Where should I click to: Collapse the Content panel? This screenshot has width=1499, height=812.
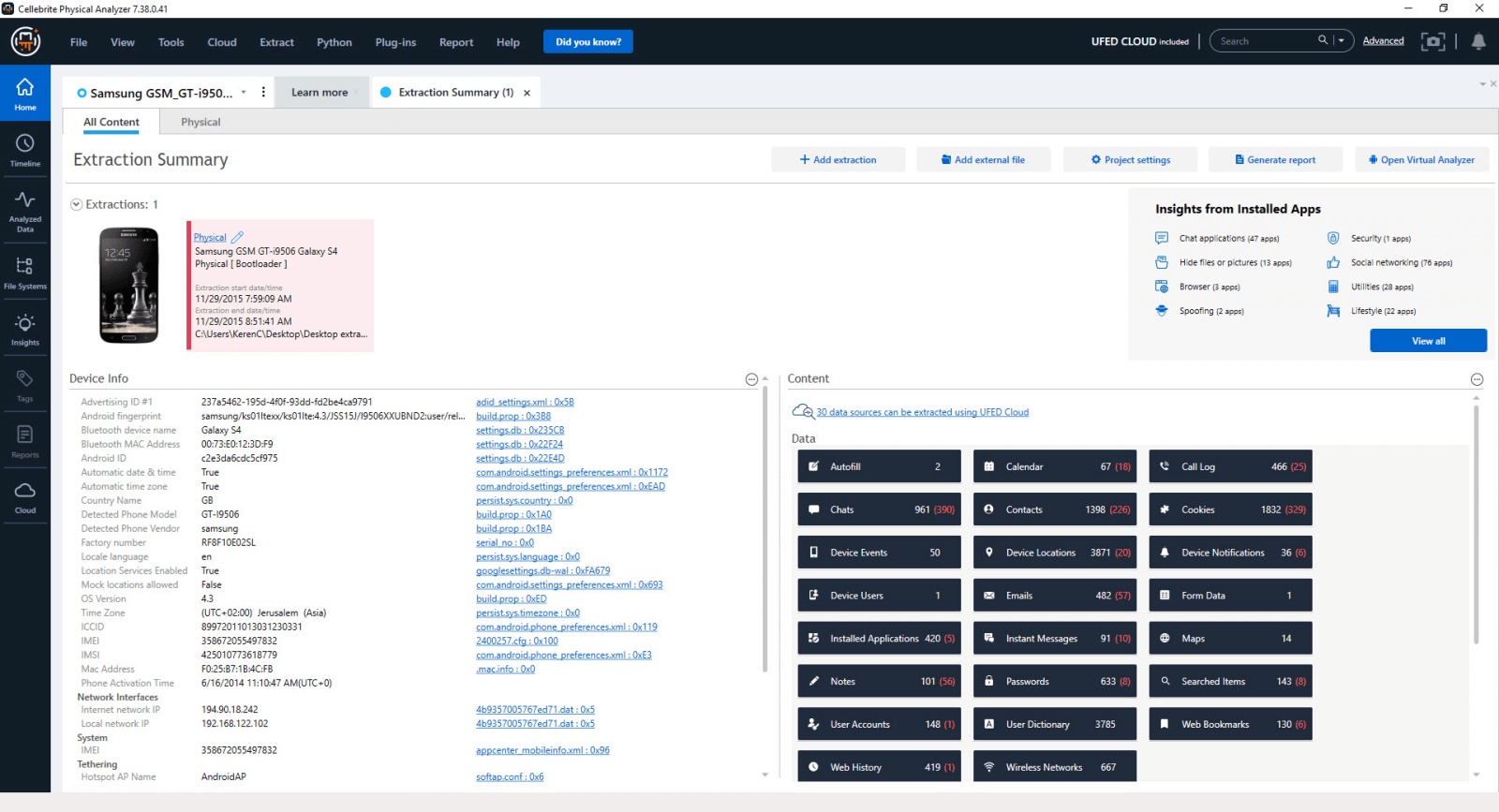[1477, 379]
